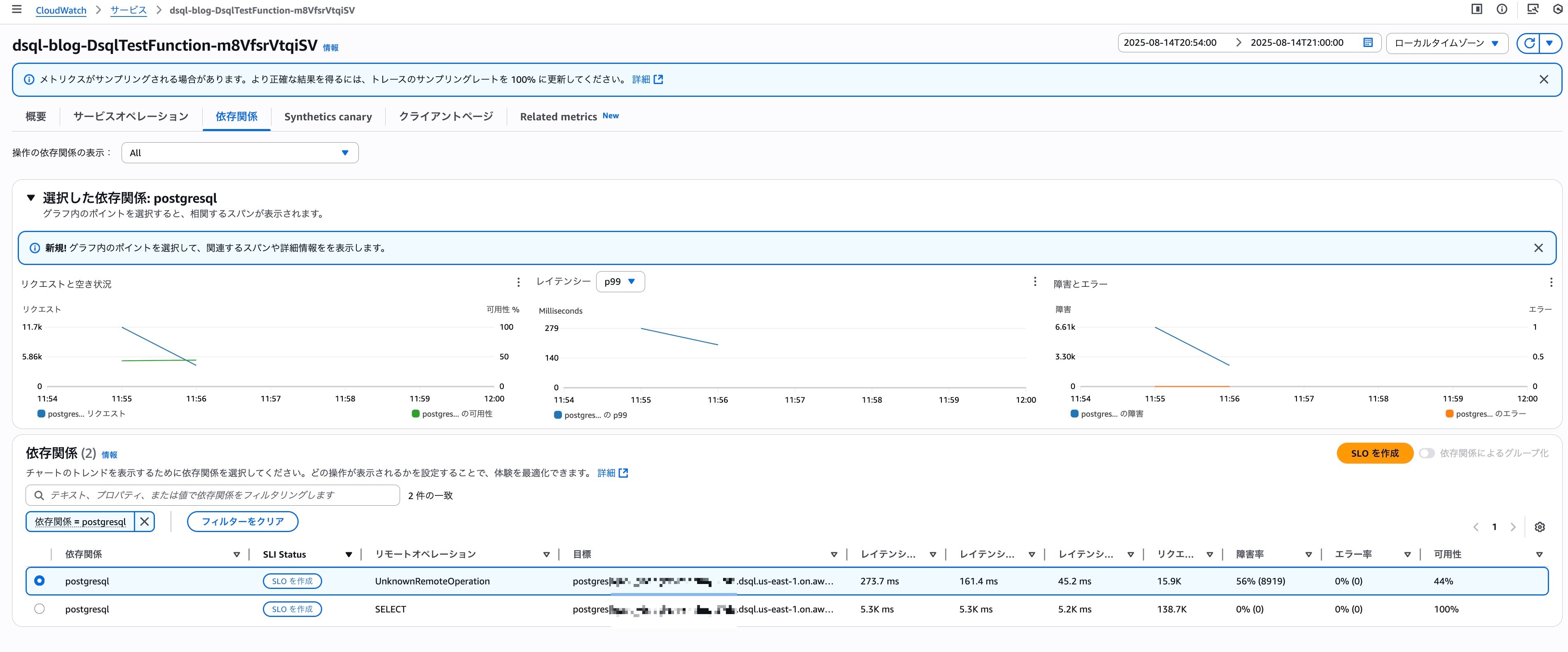The height and width of the screenshot is (652, 1568).
Task: Close the 新規! graph points hint banner
Action: 1538,248
